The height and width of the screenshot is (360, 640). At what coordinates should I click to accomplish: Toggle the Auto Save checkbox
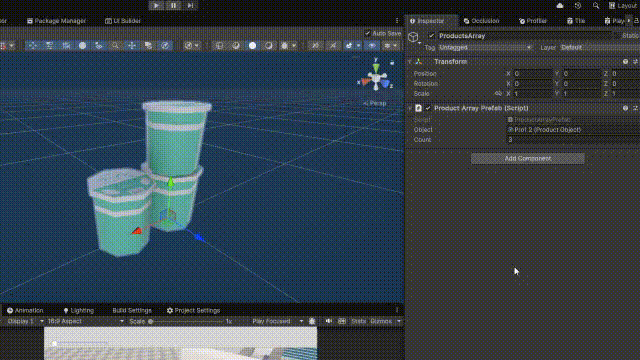tap(368, 33)
